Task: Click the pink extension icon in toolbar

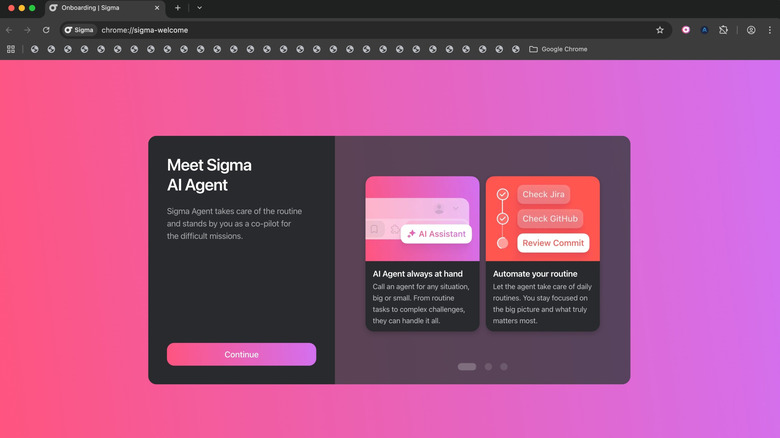Action: [686, 30]
